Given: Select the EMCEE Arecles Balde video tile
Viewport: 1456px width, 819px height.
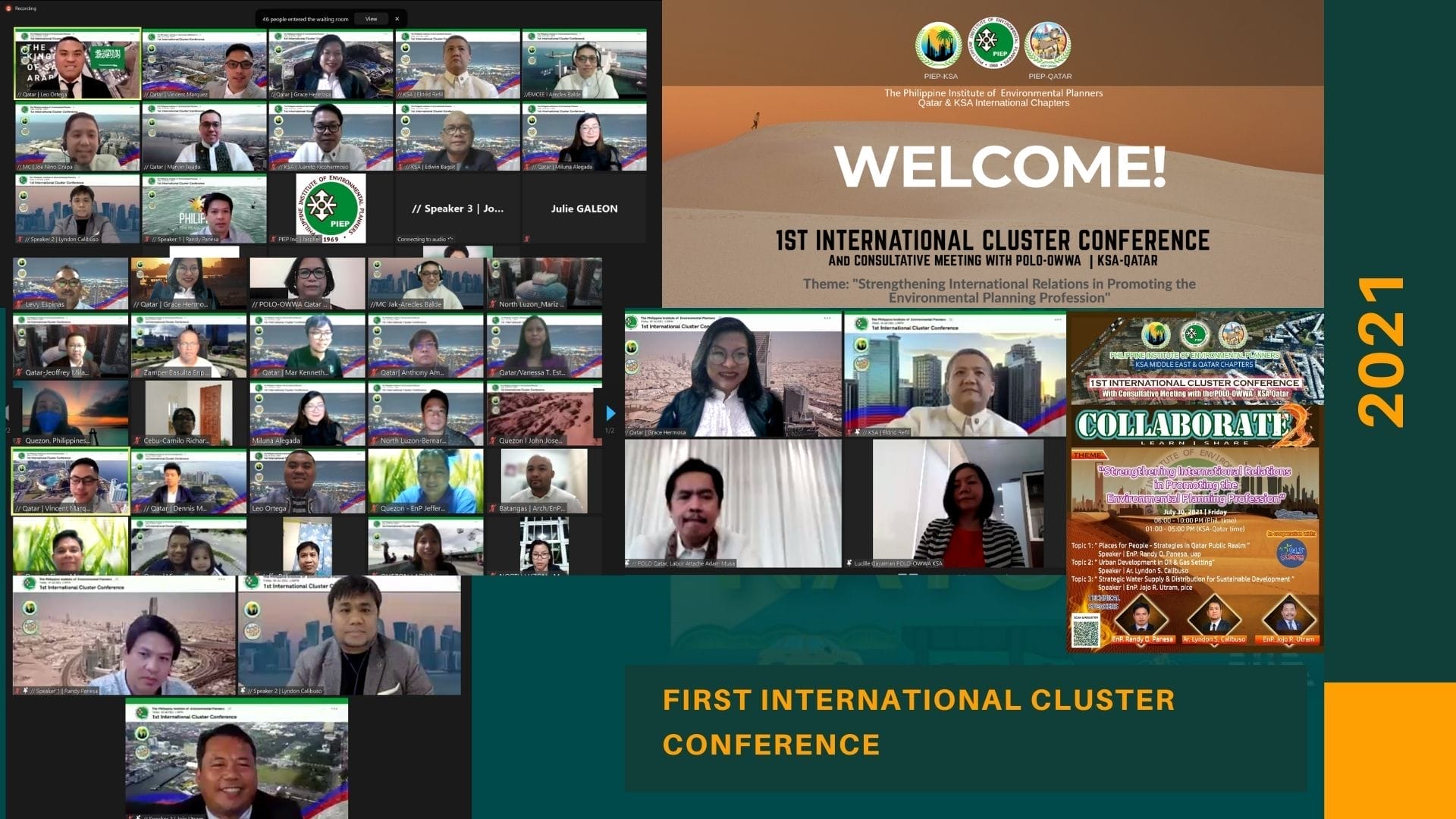Looking at the screenshot, I should 584,64.
